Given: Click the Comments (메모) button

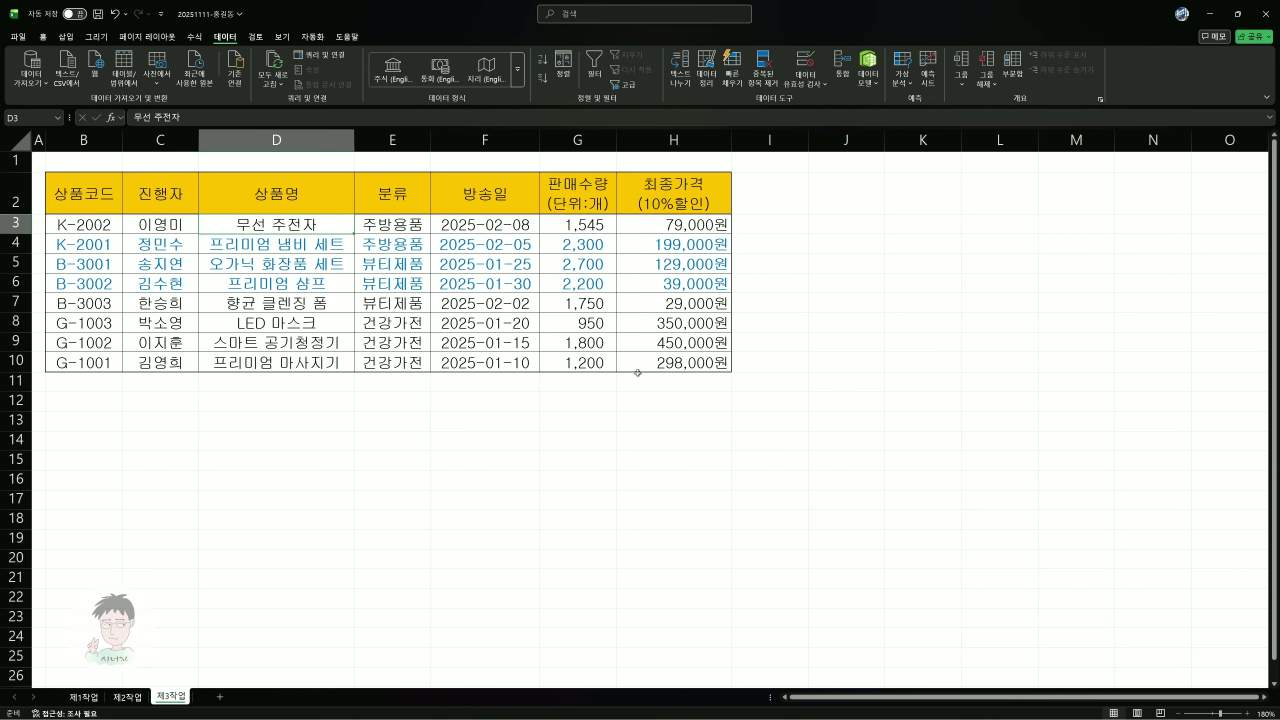Looking at the screenshot, I should [x=1214, y=37].
